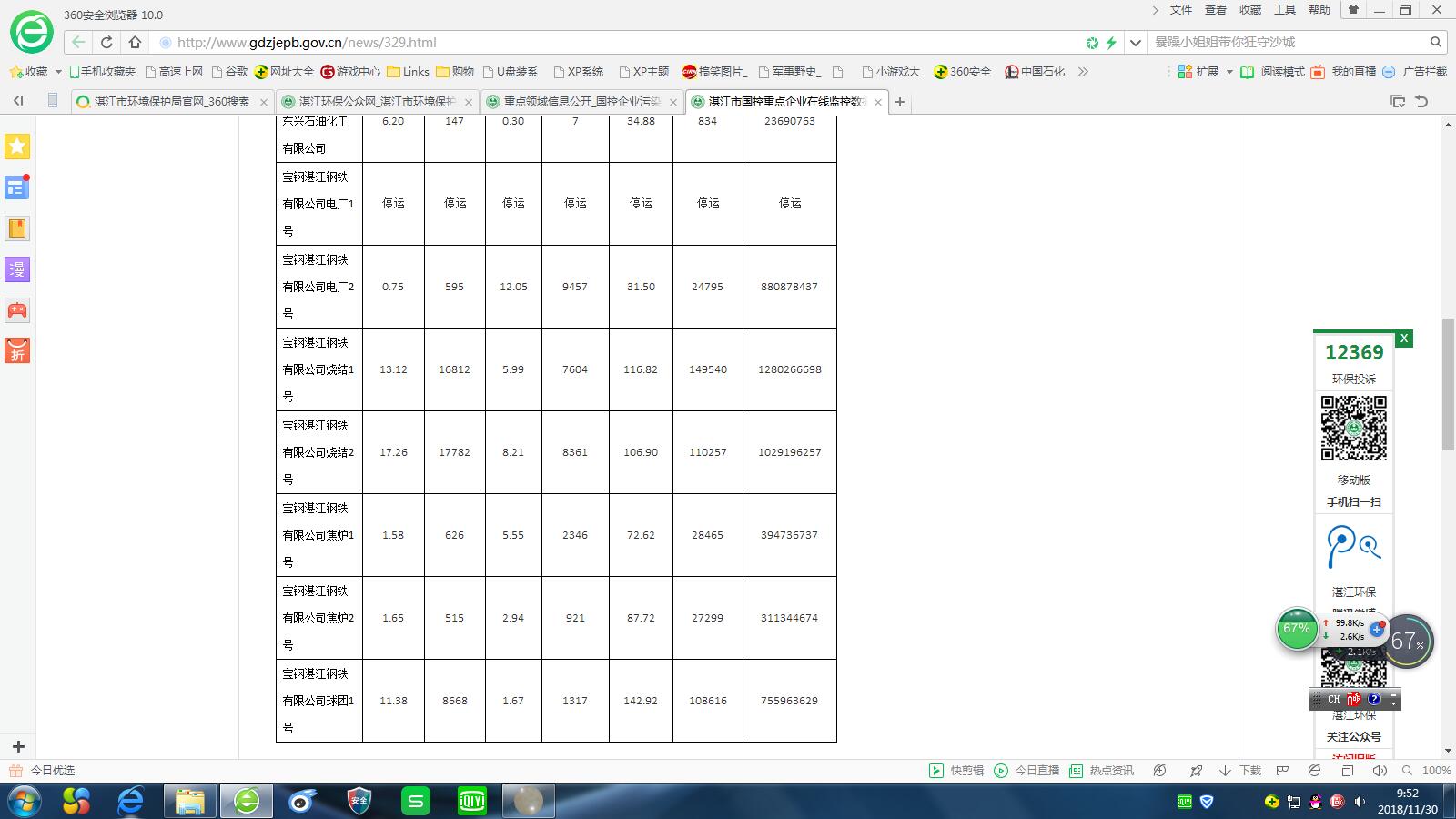Viewport: 1456px width, 819px height.
Task: Open the red game controller sidebar icon
Action: point(17,310)
